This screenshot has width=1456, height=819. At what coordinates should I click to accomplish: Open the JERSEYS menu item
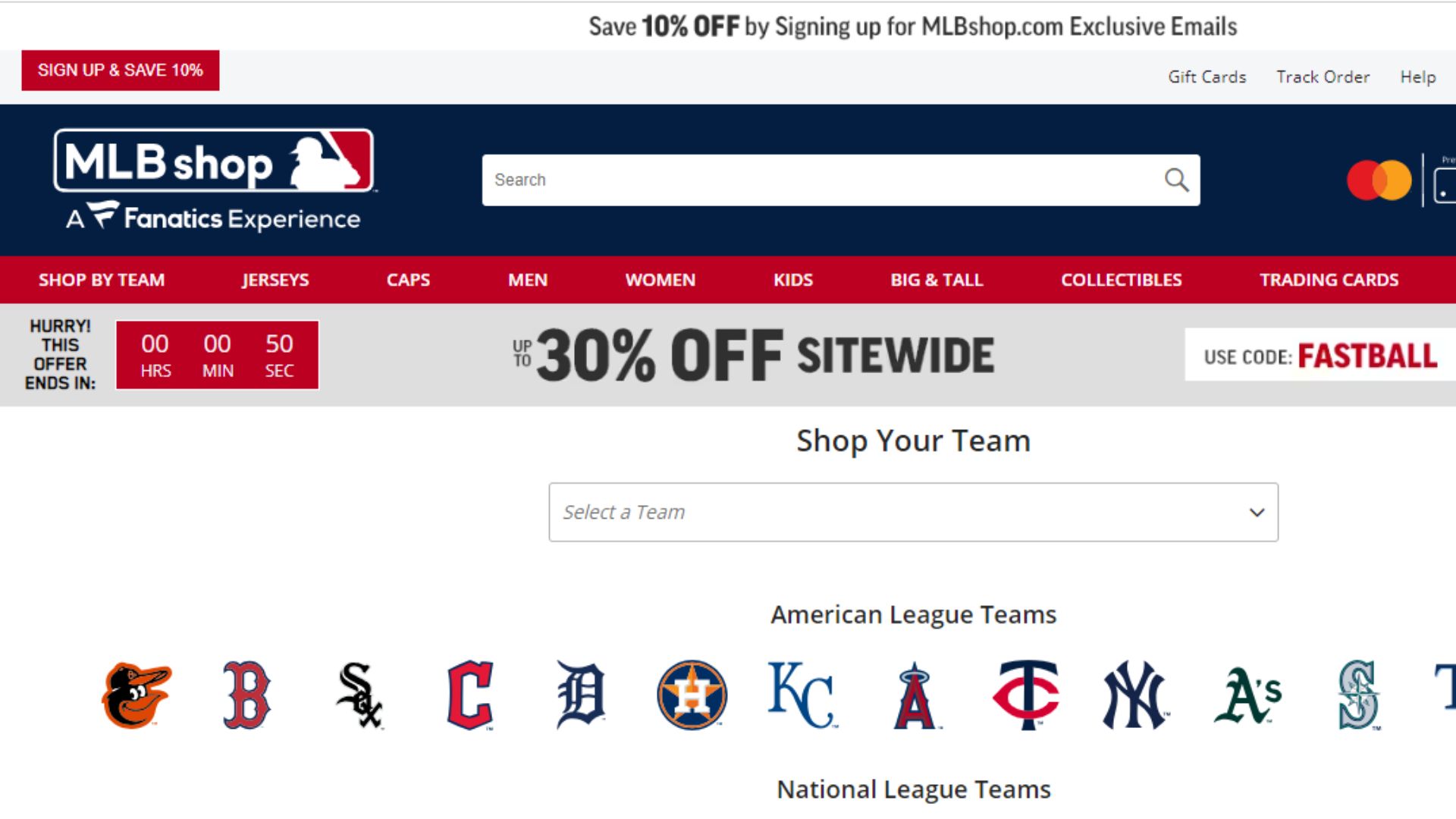(x=275, y=280)
